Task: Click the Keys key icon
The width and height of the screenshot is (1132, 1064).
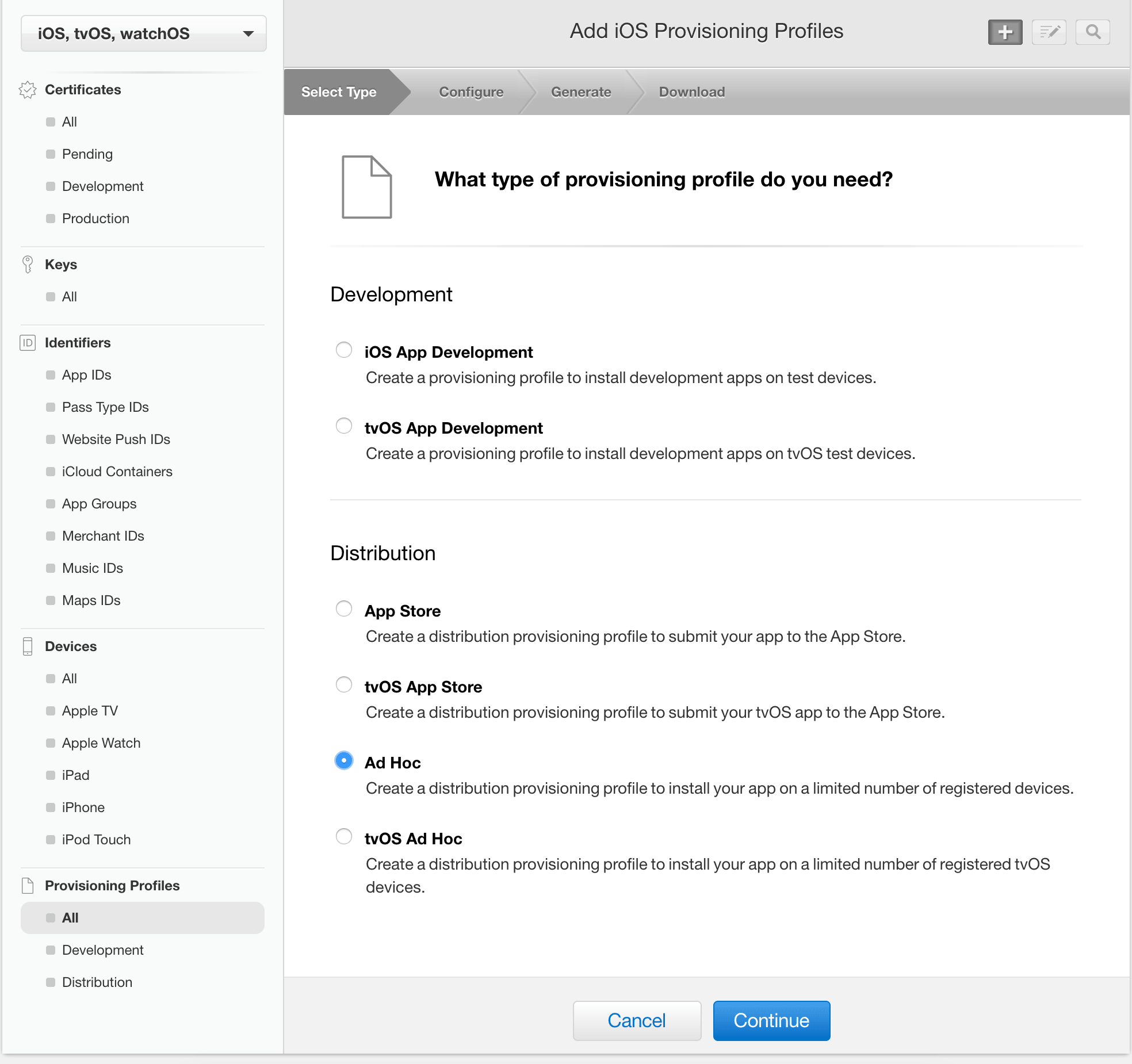Action: pos(28,265)
